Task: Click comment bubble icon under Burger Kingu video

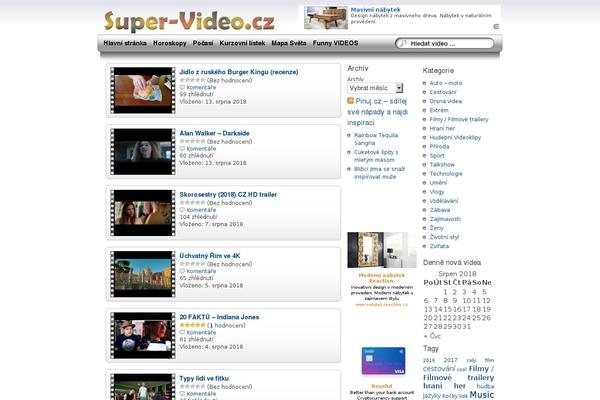Action: point(182,87)
